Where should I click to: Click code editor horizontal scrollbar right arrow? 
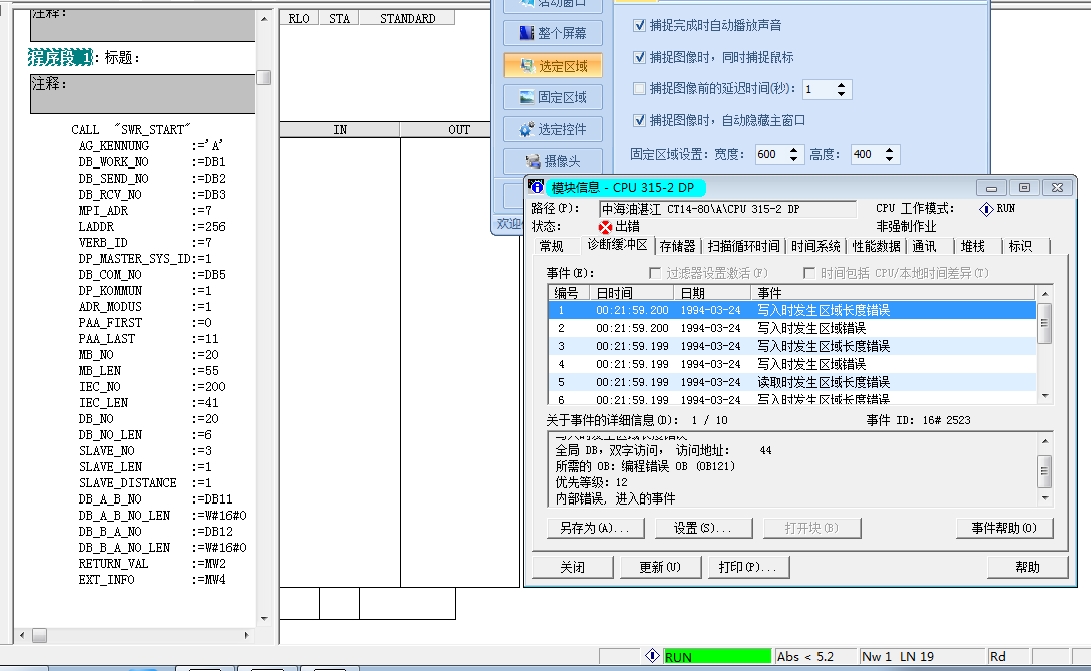click(246, 636)
